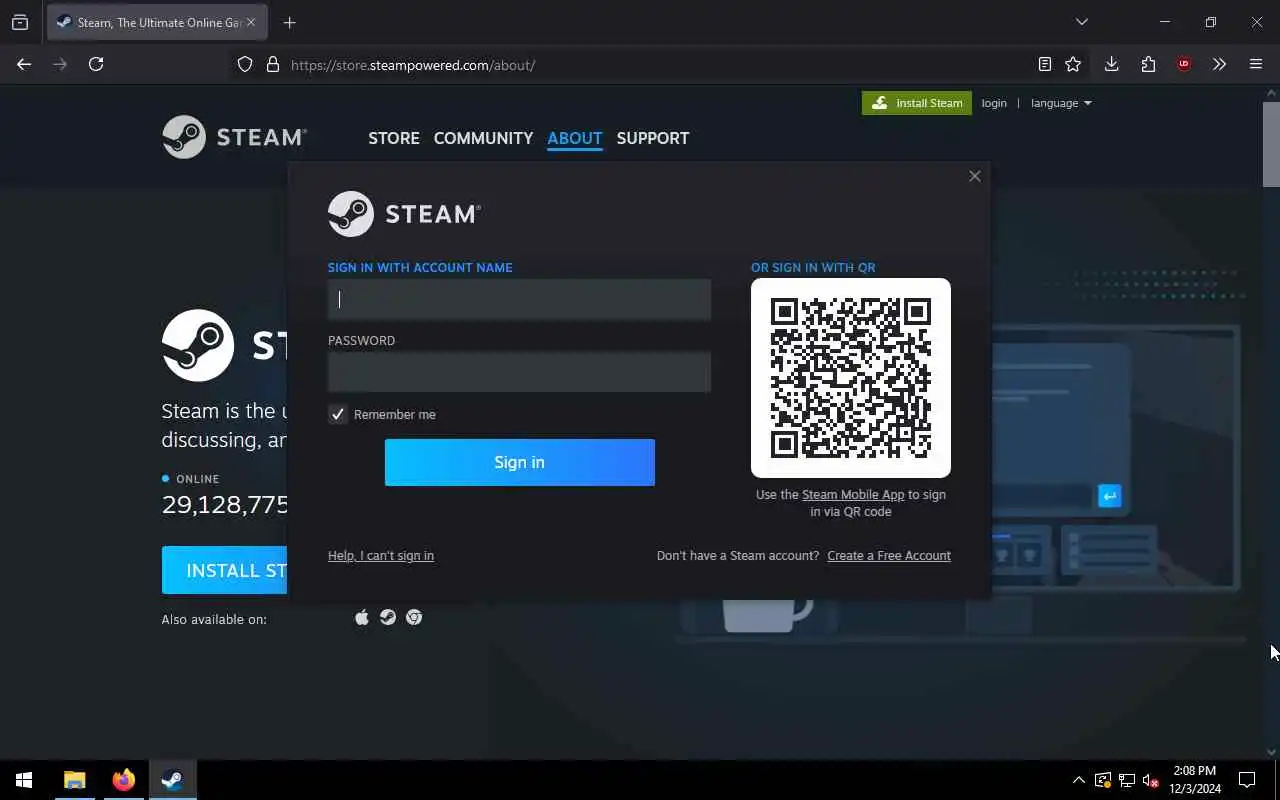Show more tools with the double chevron
Screen dimensions: 1280x800
point(1219,64)
